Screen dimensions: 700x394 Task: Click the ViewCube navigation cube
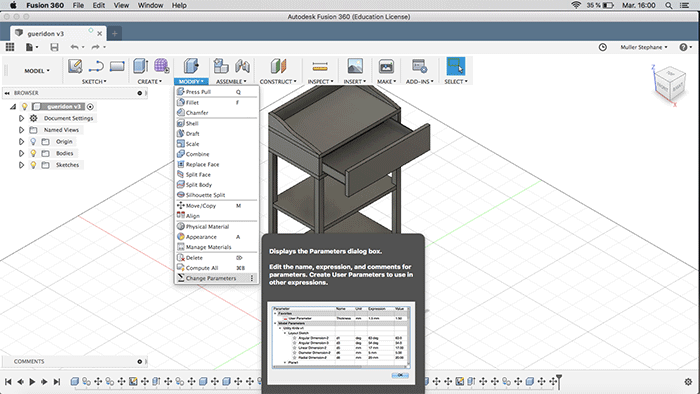(670, 85)
